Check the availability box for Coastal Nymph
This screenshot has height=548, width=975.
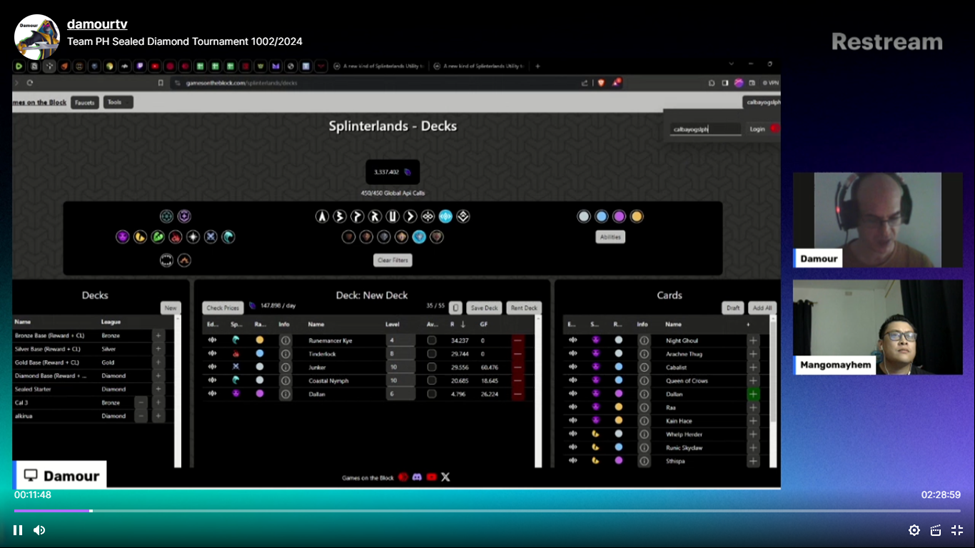tap(432, 380)
